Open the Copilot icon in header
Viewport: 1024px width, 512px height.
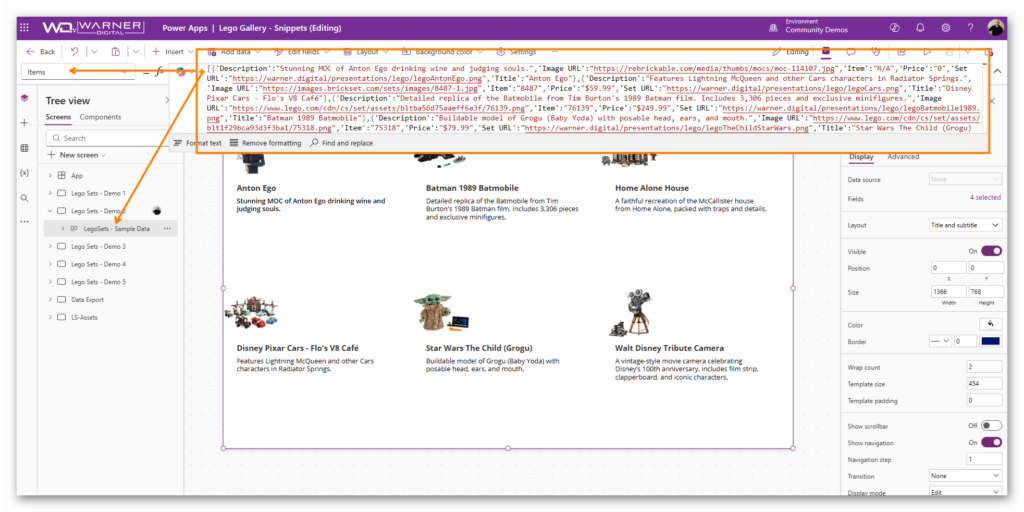point(895,27)
